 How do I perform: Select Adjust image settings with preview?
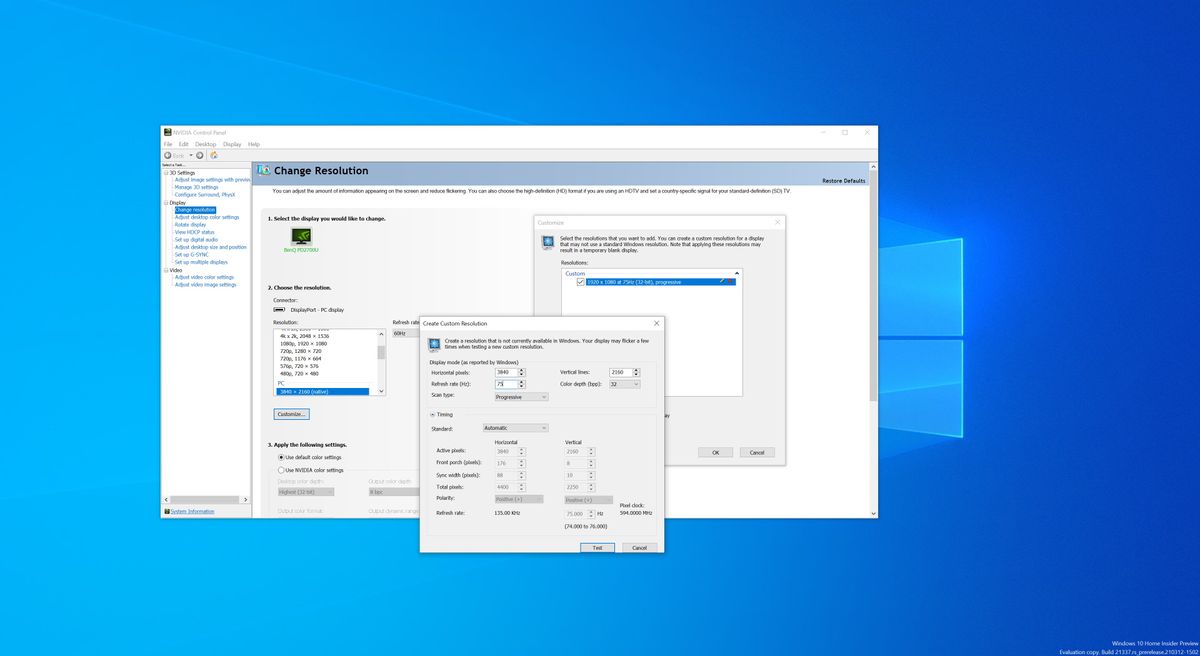click(212, 180)
